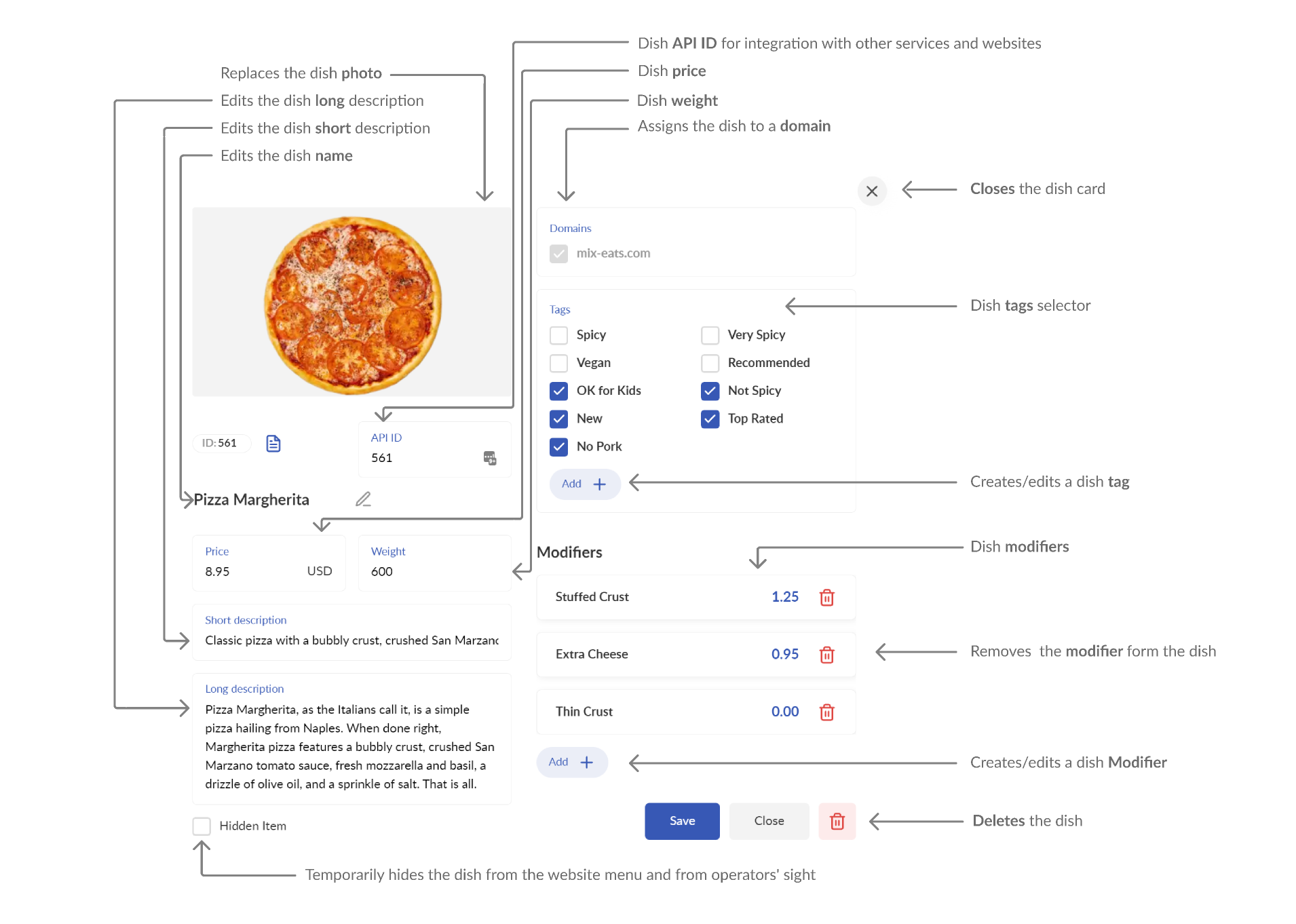Check the Recommended tag

coord(710,363)
